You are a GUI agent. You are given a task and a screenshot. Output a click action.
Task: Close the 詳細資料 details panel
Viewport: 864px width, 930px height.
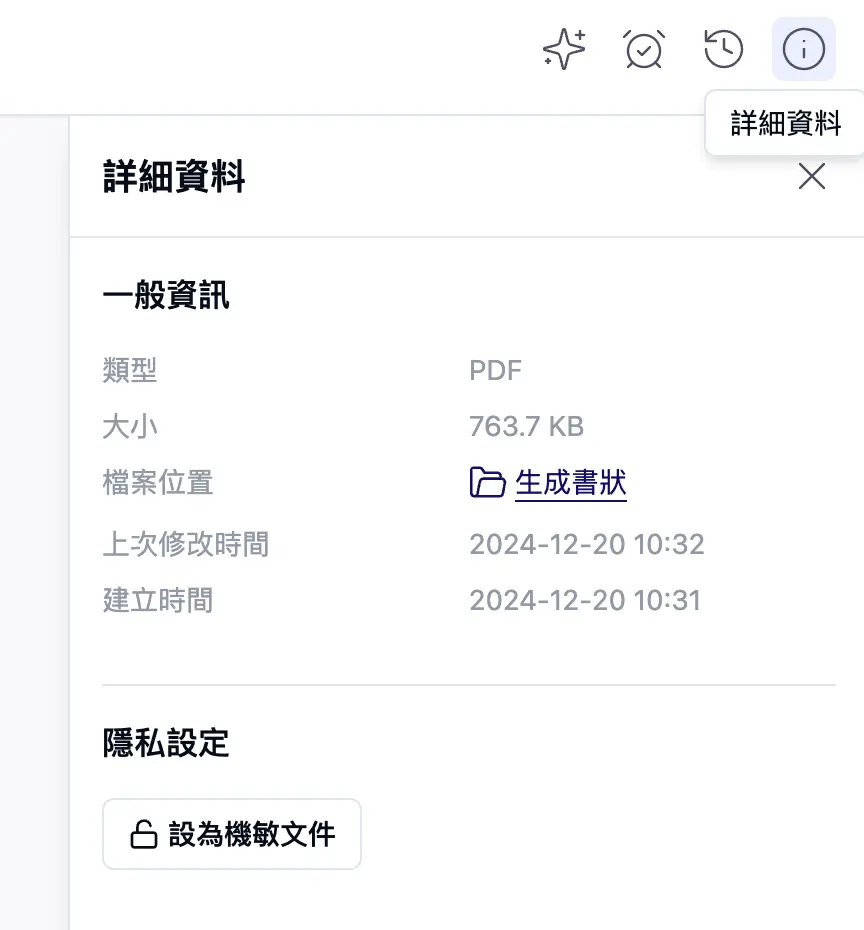tap(811, 176)
